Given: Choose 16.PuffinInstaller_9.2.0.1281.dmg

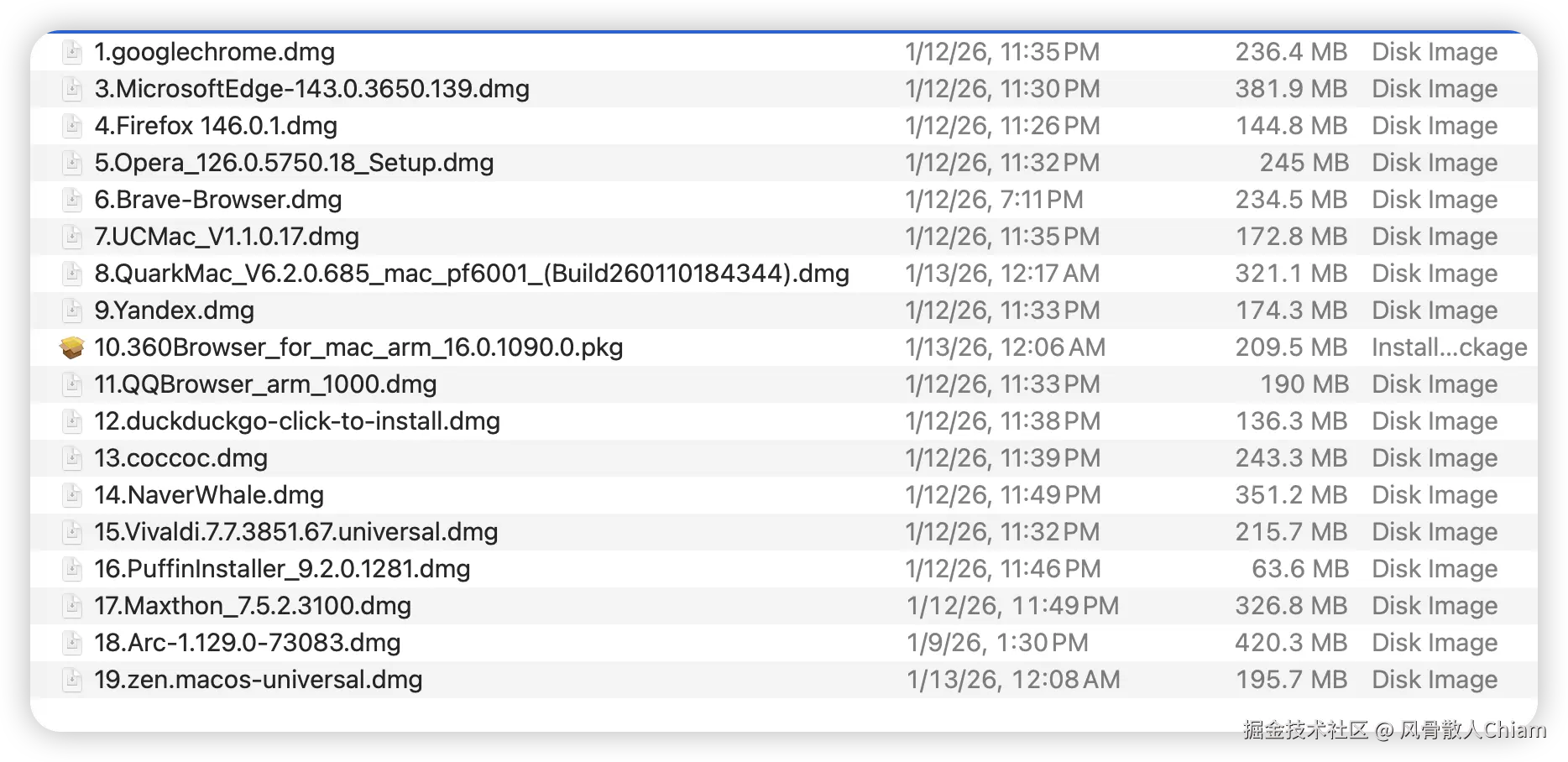Looking at the screenshot, I should click(x=282, y=569).
